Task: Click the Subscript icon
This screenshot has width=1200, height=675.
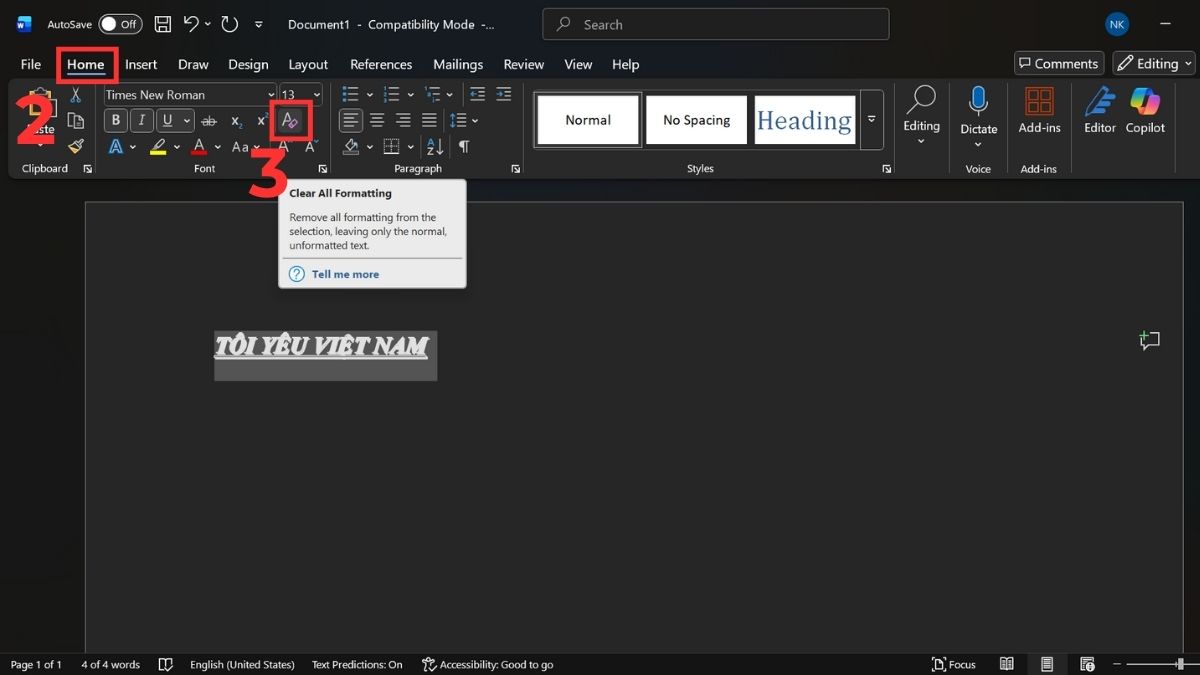Action: [236, 121]
